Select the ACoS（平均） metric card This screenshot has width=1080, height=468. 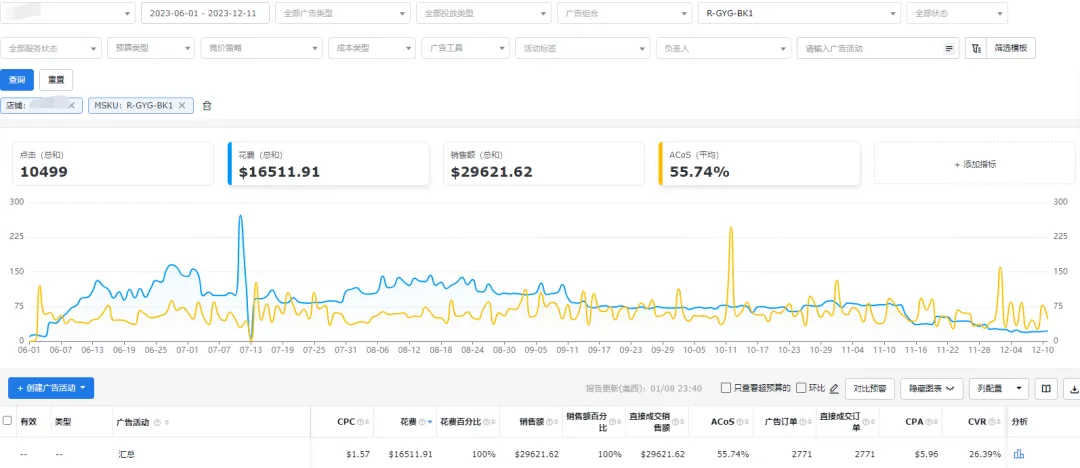759,163
